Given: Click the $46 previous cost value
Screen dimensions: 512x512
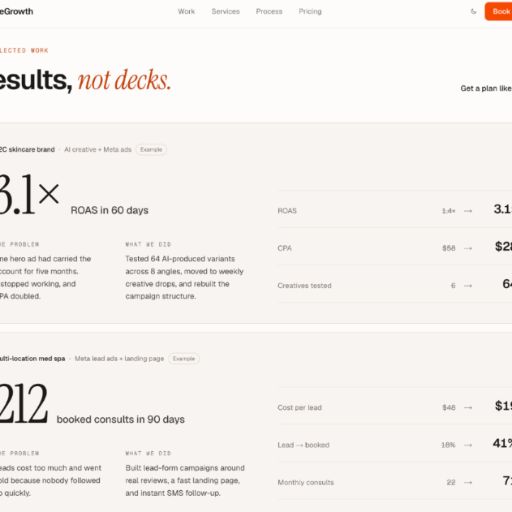Looking at the screenshot, I should pos(449,407).
